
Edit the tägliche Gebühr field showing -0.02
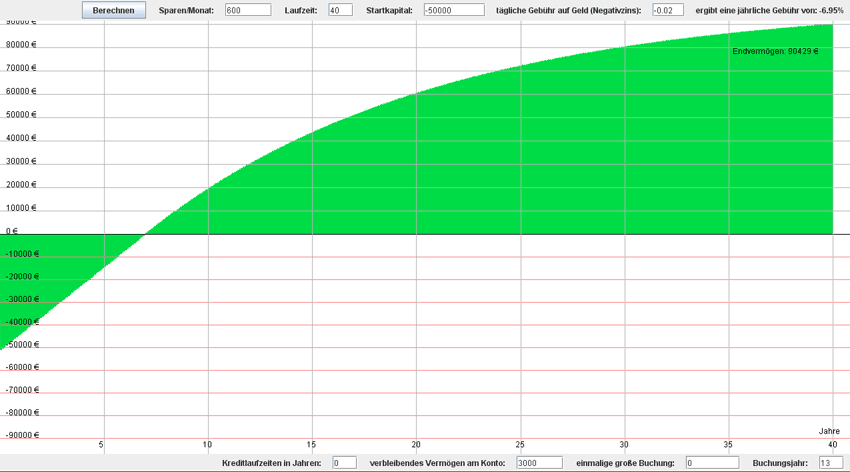[667, 10]
